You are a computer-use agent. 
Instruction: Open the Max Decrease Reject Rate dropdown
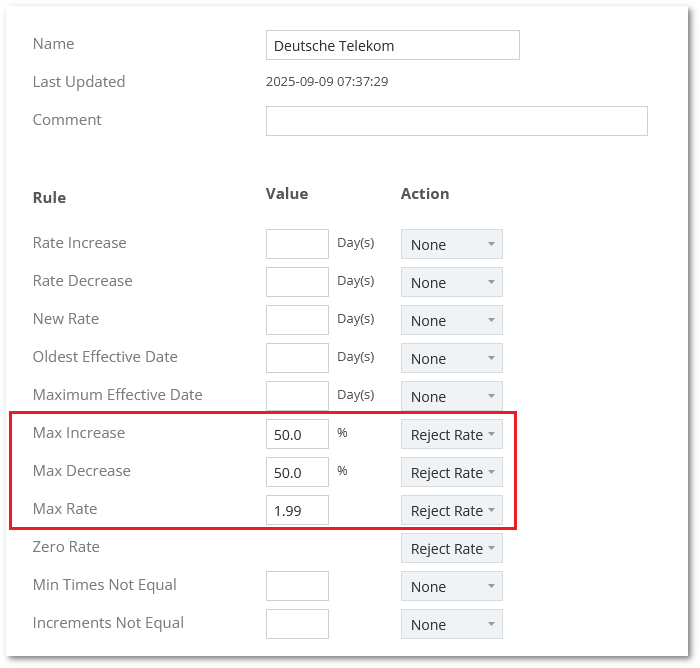click(451, 472)
